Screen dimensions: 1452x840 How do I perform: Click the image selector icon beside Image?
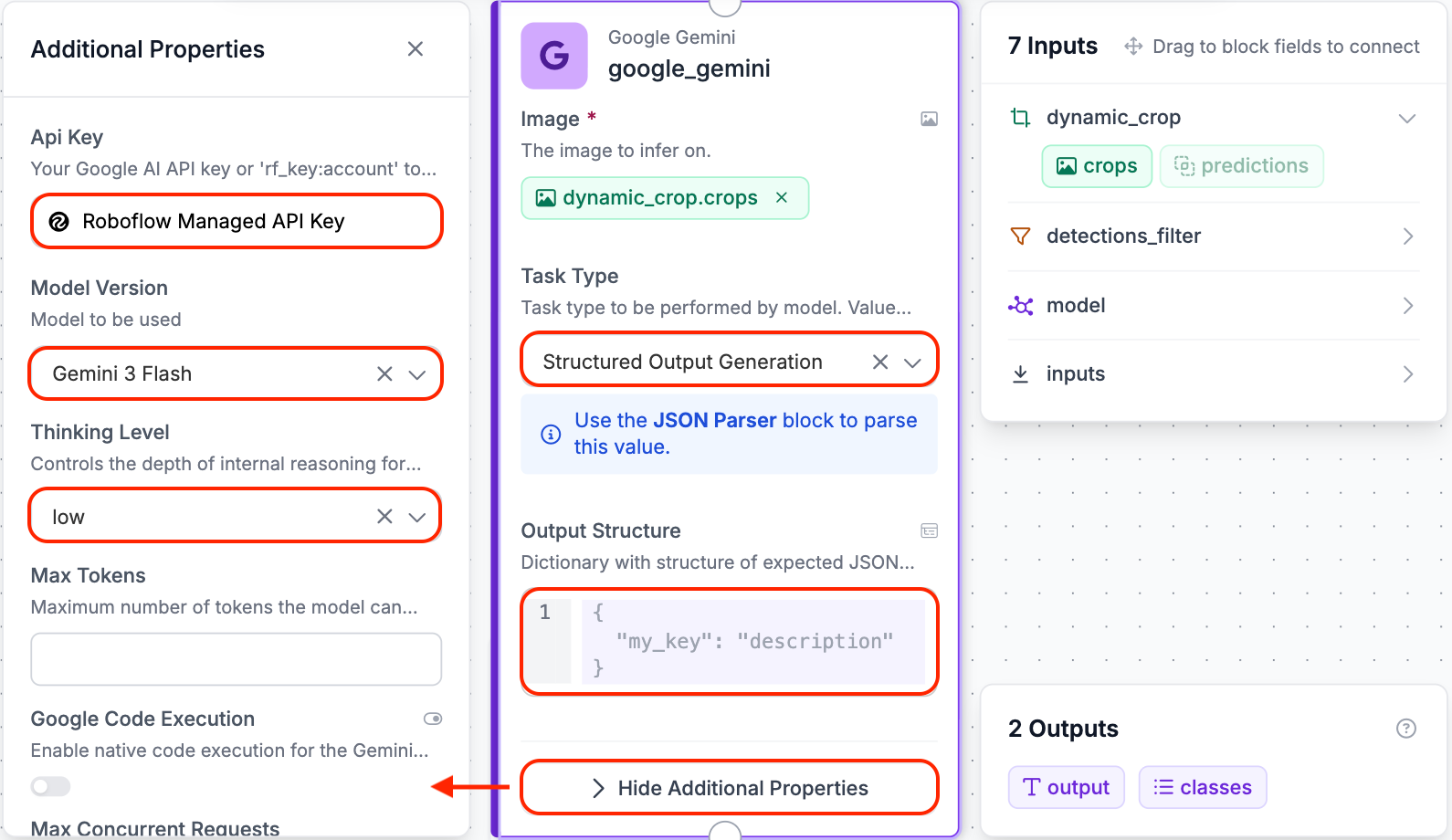929,119
